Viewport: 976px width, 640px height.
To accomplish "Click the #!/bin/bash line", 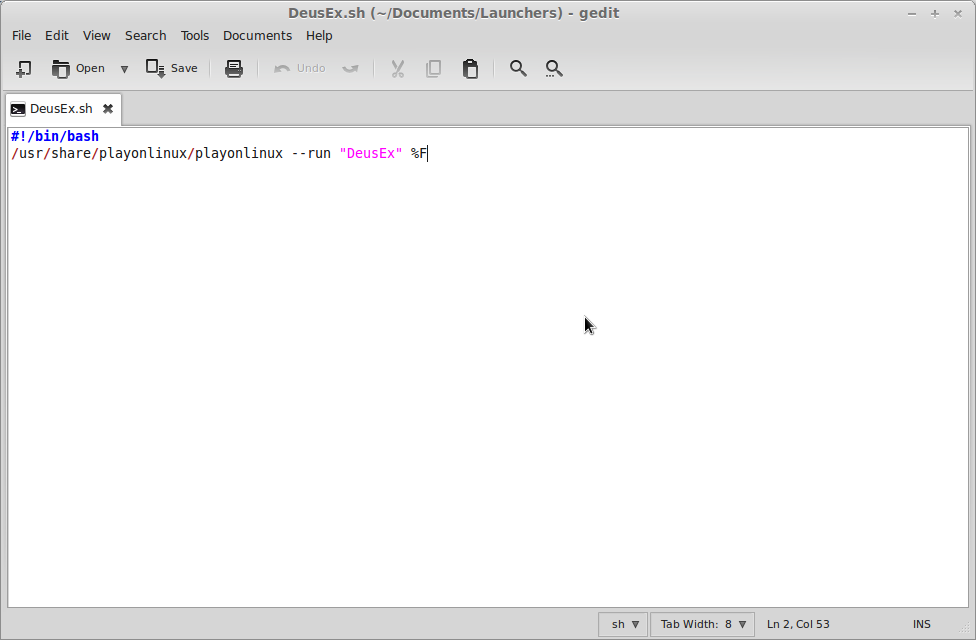I will point(55,136).
